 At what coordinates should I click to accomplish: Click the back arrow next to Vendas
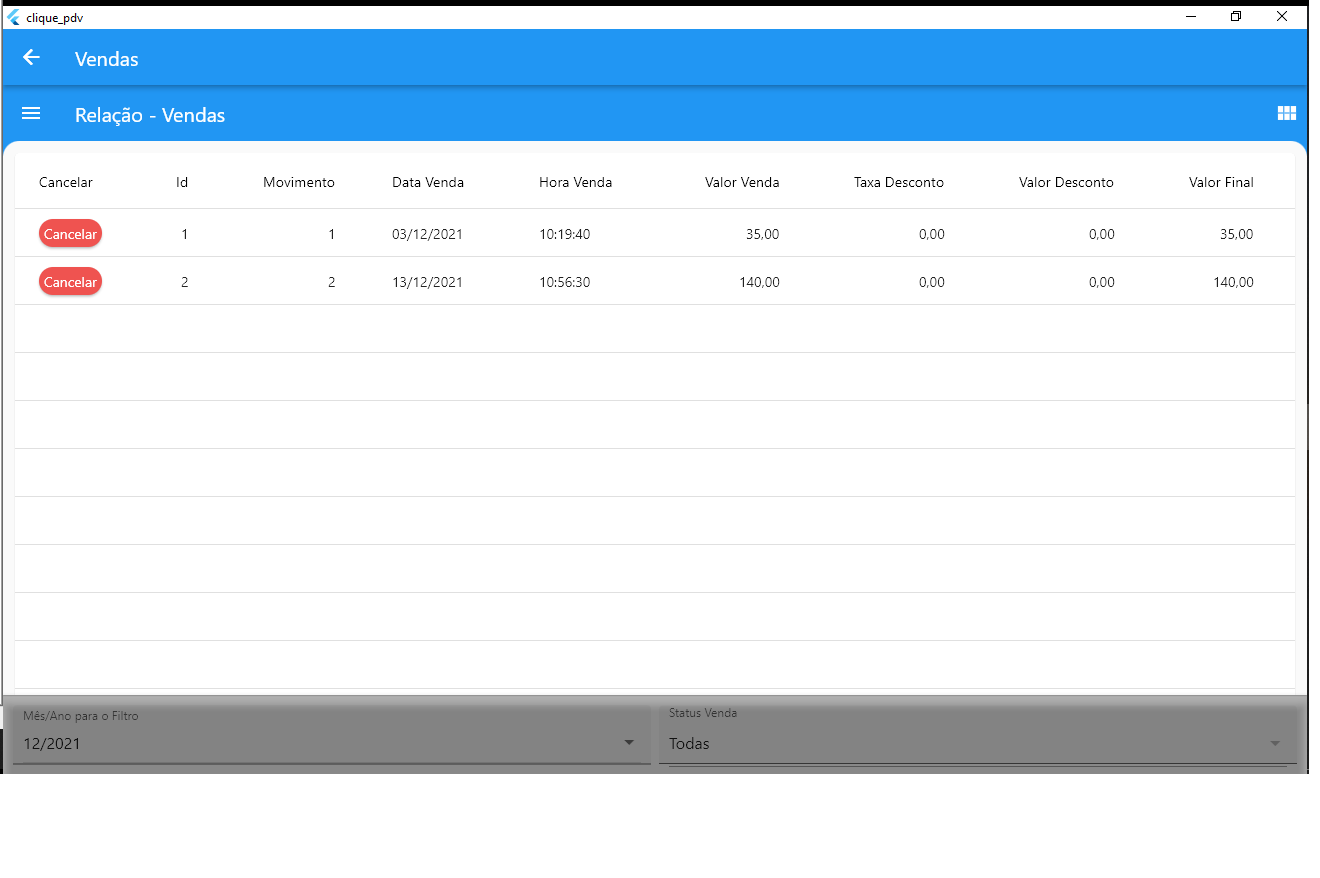pyautogui.click(x=31, y=58)
